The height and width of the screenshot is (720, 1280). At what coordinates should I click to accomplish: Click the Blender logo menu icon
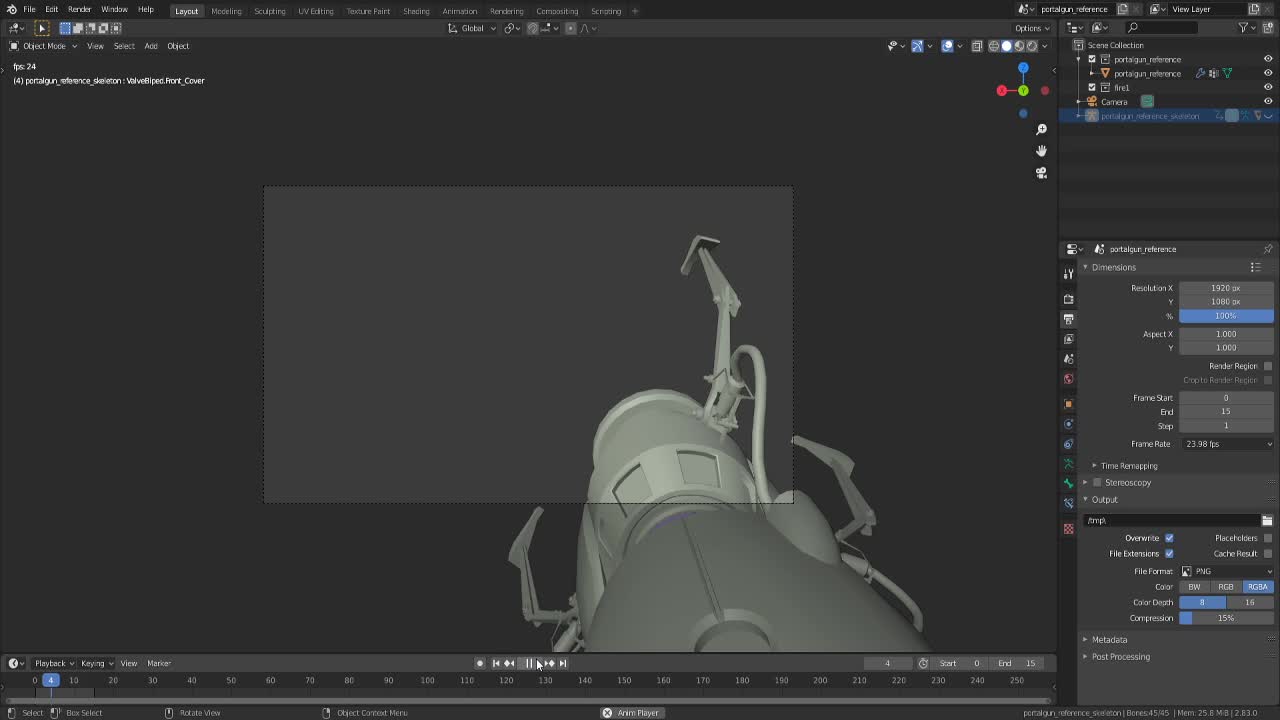pyautogui.click(x=12, y=10)
